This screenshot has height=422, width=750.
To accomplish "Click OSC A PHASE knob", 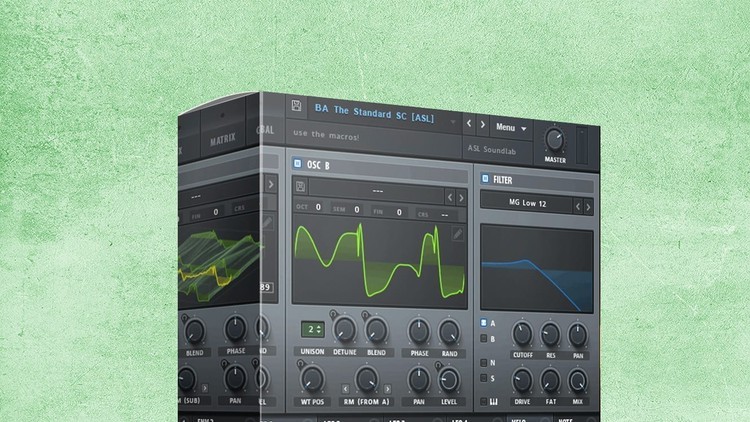I will pos(235,329).
